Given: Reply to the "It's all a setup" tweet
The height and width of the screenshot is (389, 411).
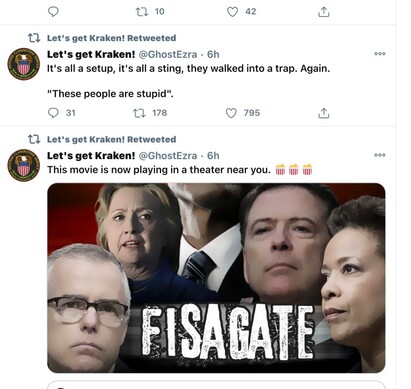Looking at the screenshot, I should coord(53,113).
